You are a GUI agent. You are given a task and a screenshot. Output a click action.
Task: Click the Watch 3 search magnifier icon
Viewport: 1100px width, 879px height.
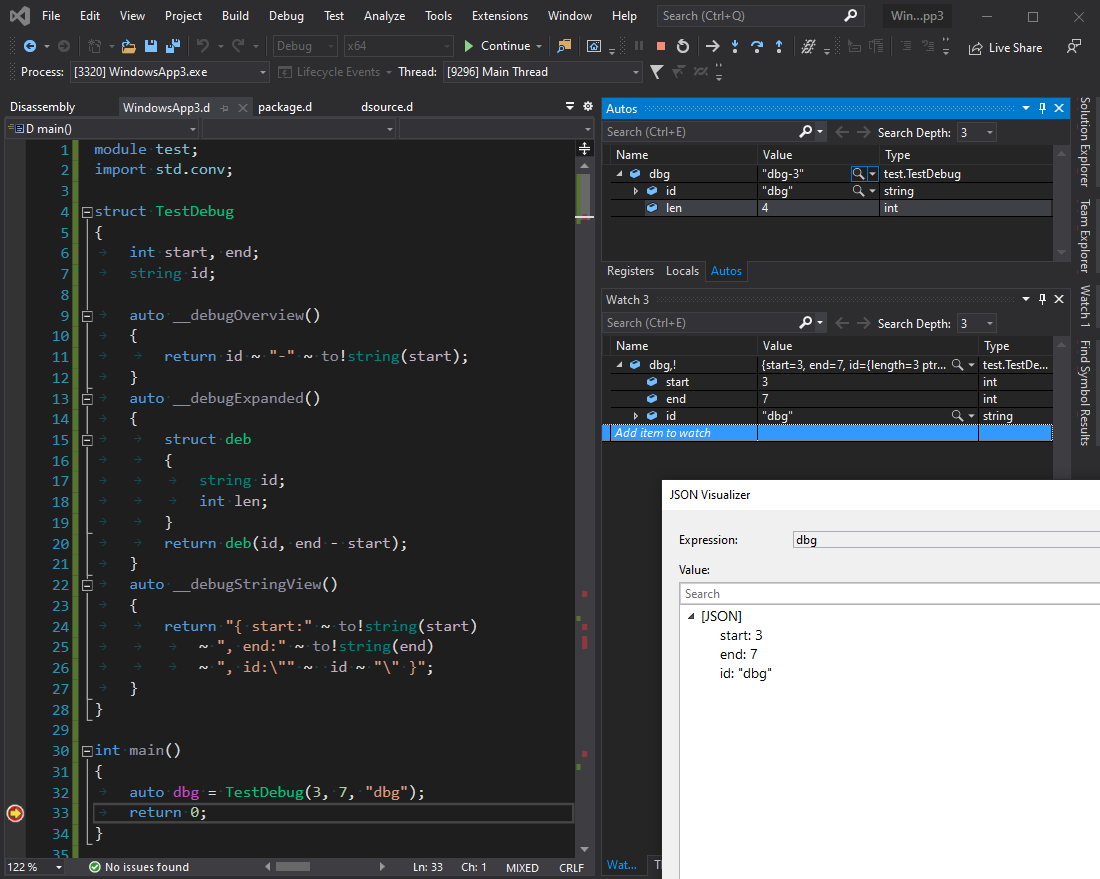[806, 322]
